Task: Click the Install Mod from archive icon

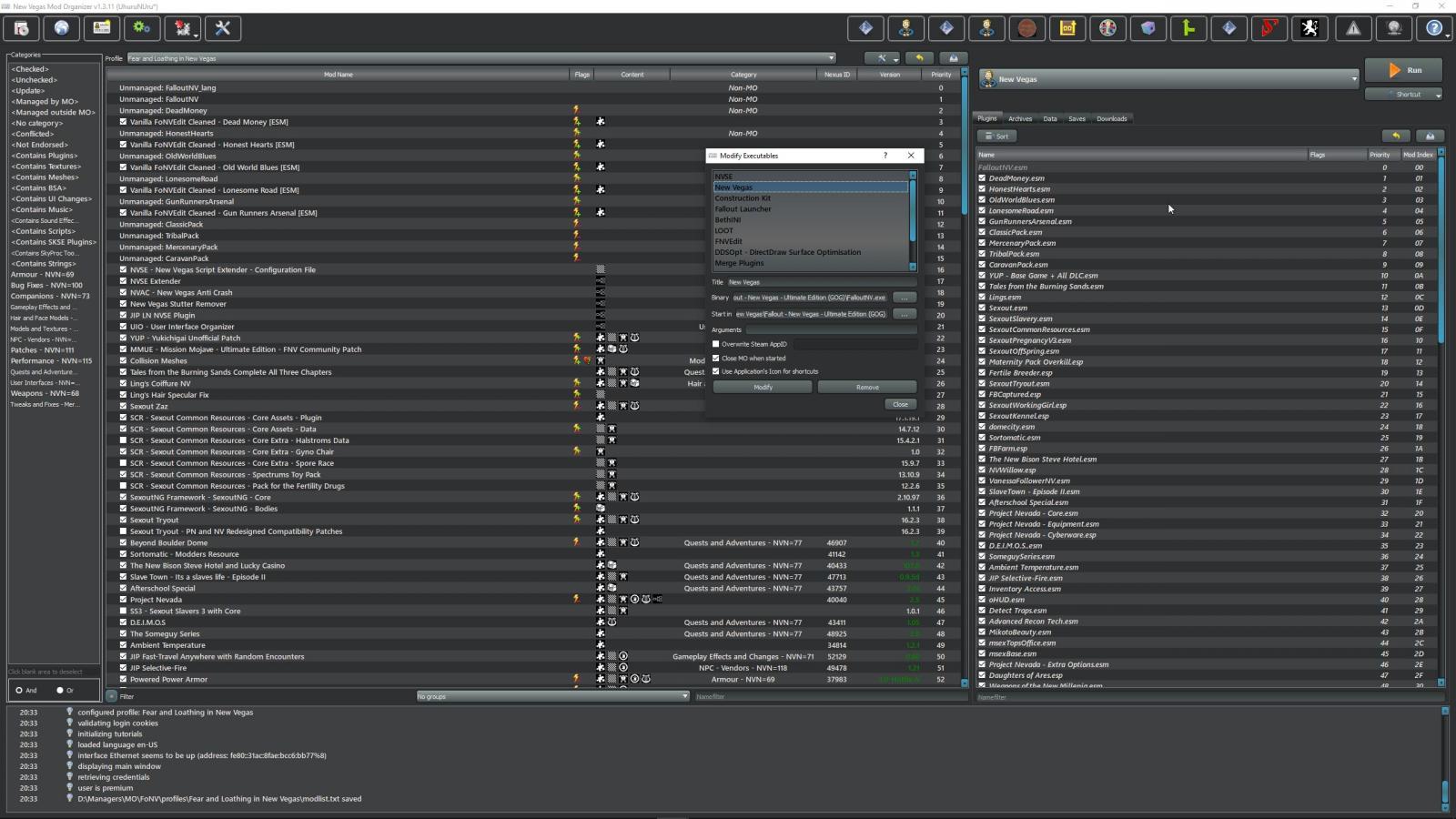Action: point(21,28)
